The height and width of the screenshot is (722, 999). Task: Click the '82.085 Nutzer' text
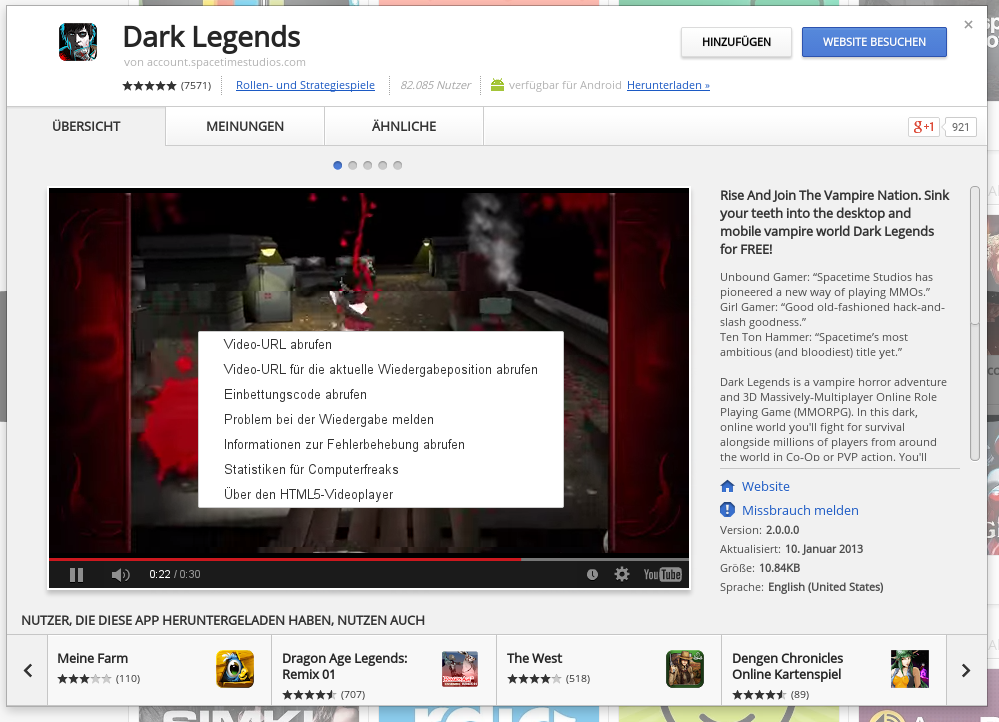pos(436,85)
